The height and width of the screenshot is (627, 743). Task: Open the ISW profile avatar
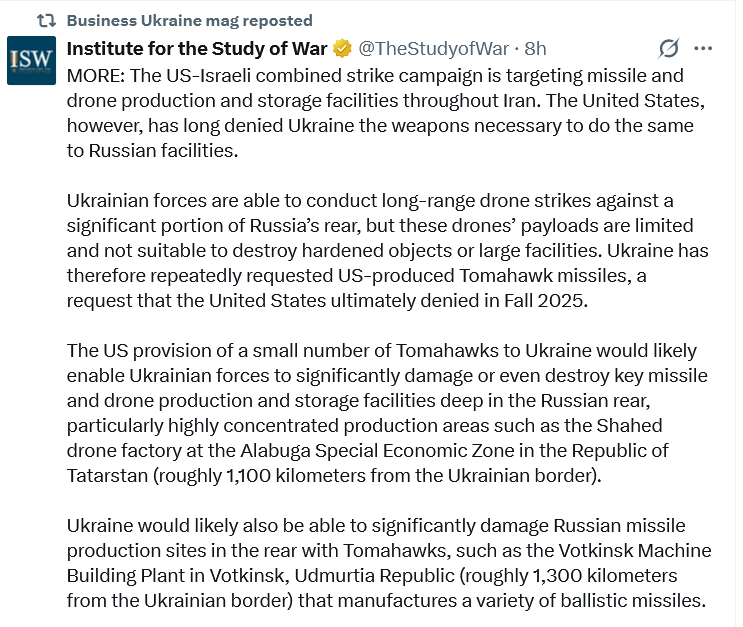[31, 61]
